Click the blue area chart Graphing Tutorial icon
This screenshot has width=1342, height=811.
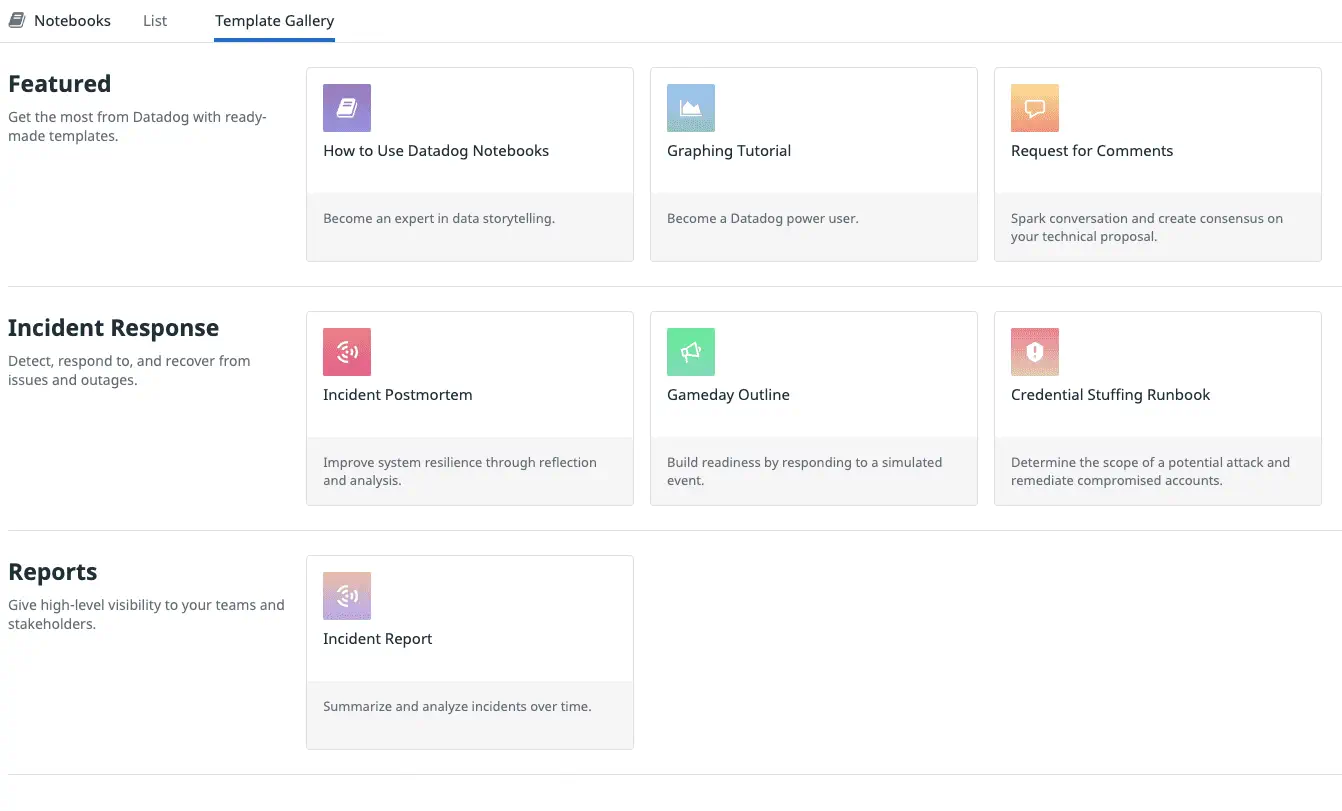[691, 108]
